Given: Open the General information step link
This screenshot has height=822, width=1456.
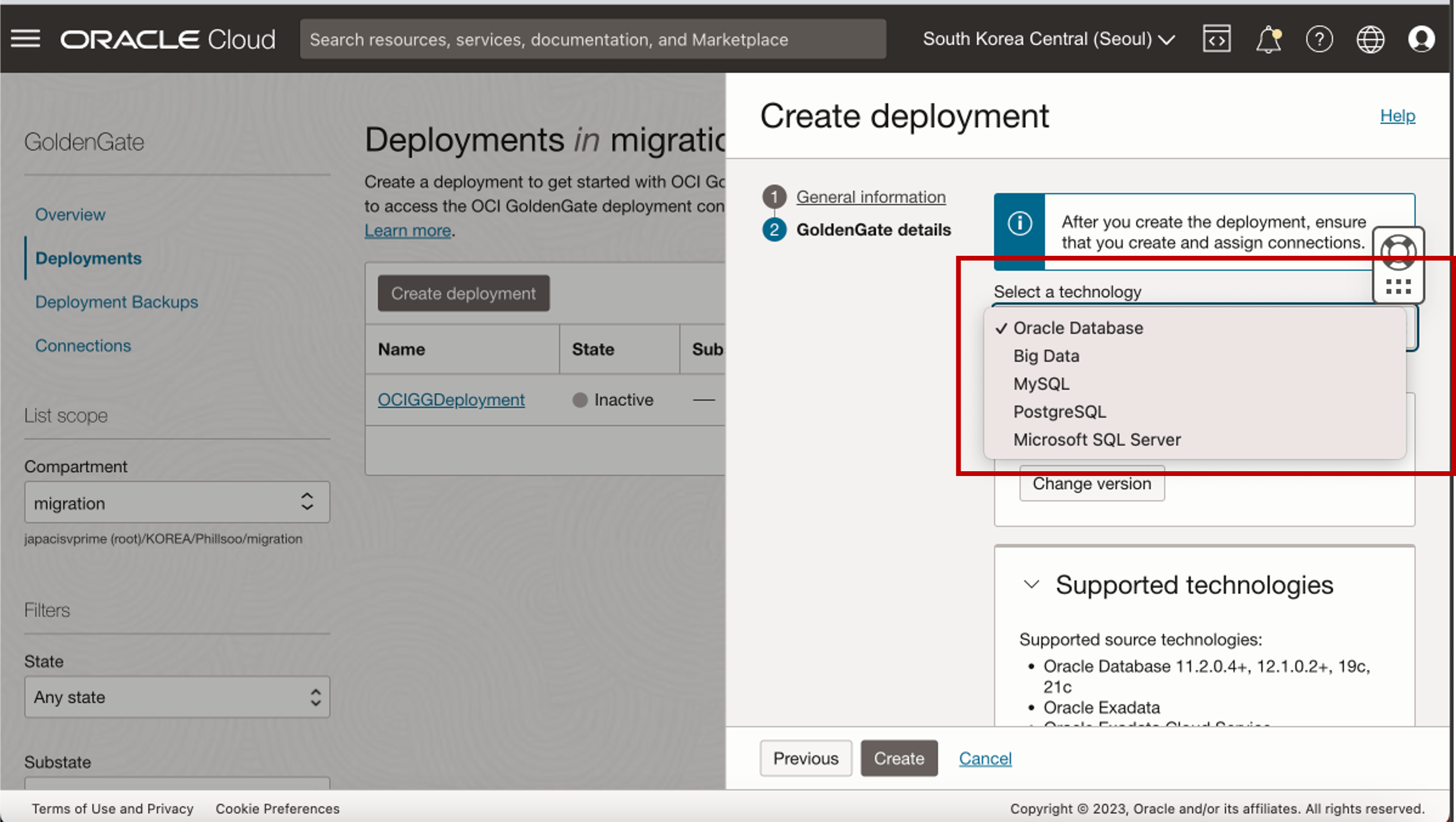Looking at the screenshot, I should pyautogui.click(x=870, y=197).
